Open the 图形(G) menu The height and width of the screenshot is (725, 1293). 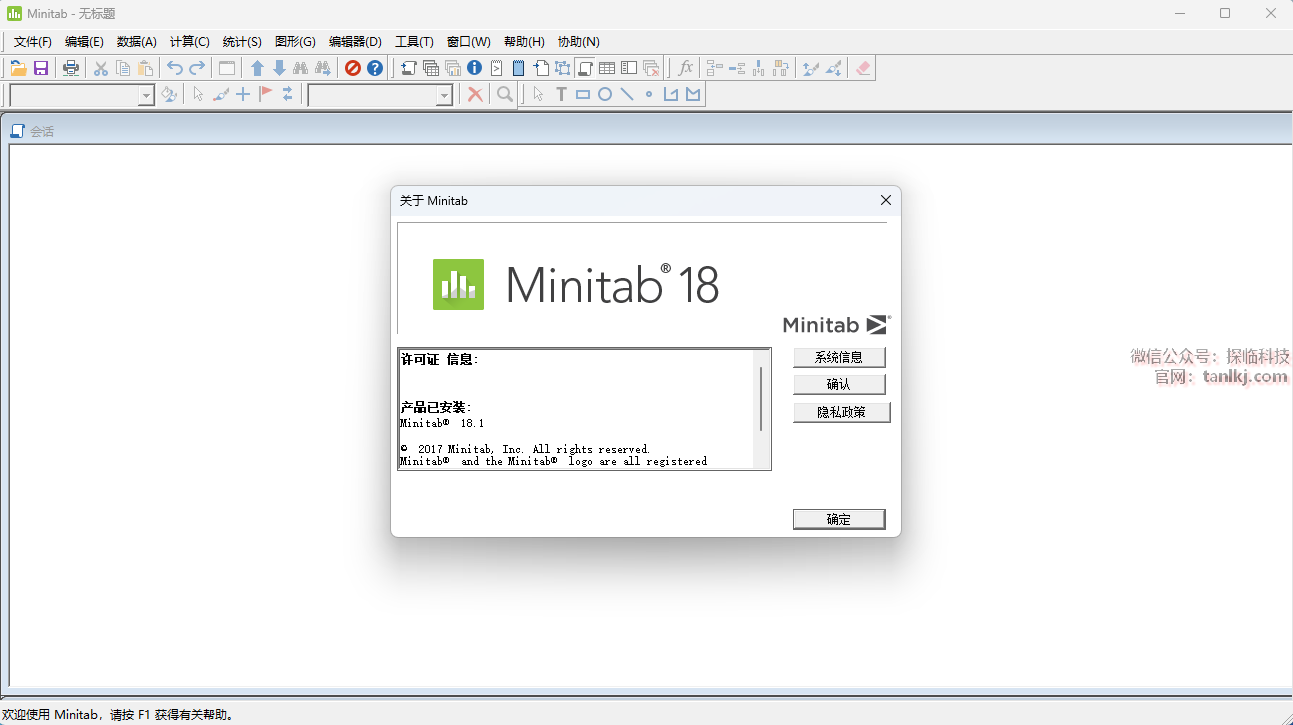click(295, 41)
